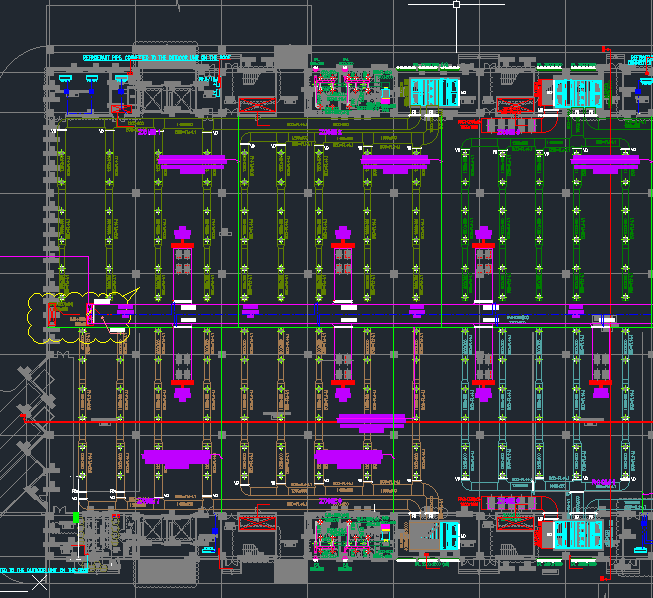This screenshot has height=598, width=653.
Task: Select the cyan equipment unit at top right
Action: coord(578,93)
